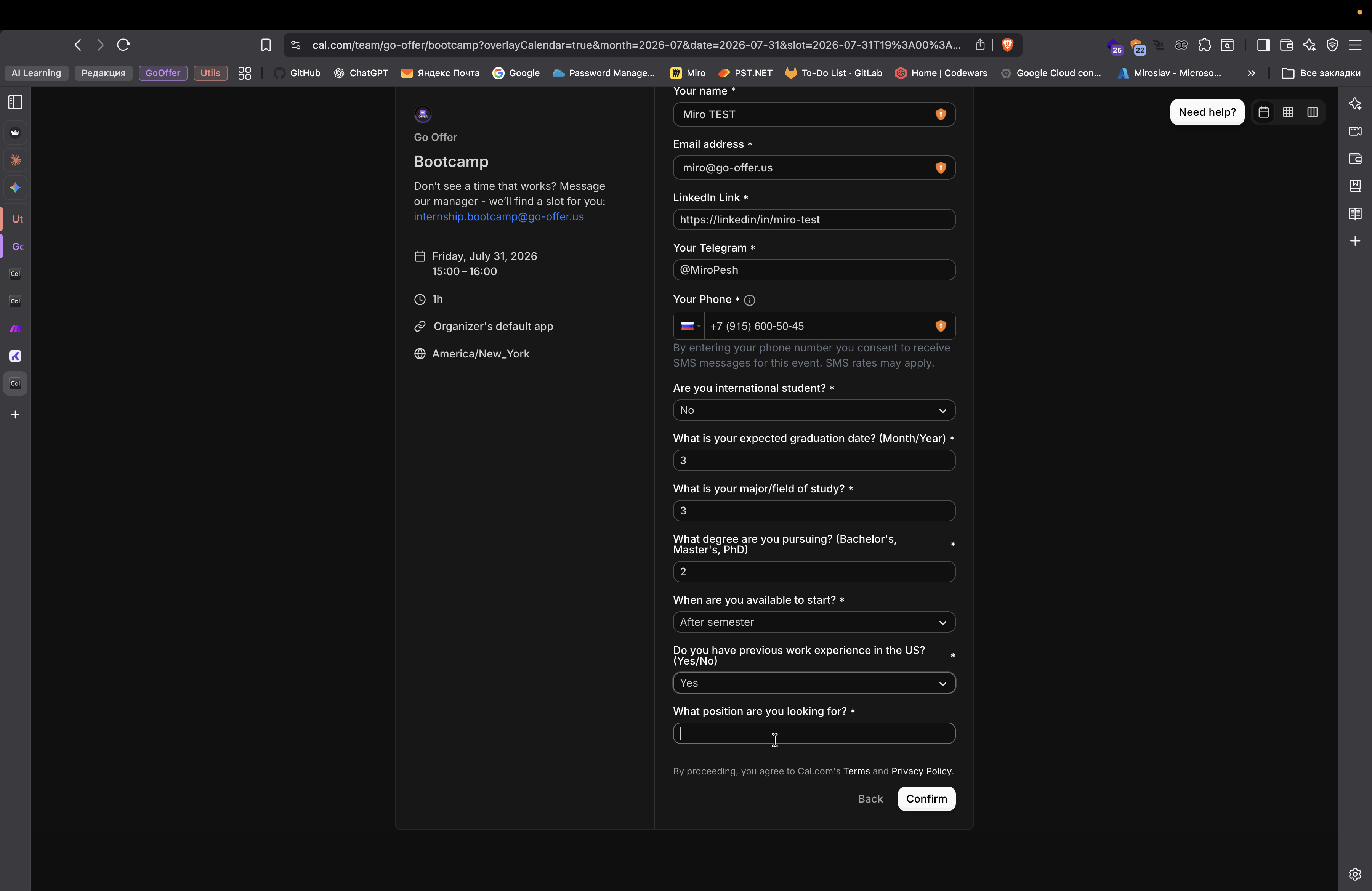Open availability dropdown showing After semester
1372x891 pixels.
click(813, 622)
